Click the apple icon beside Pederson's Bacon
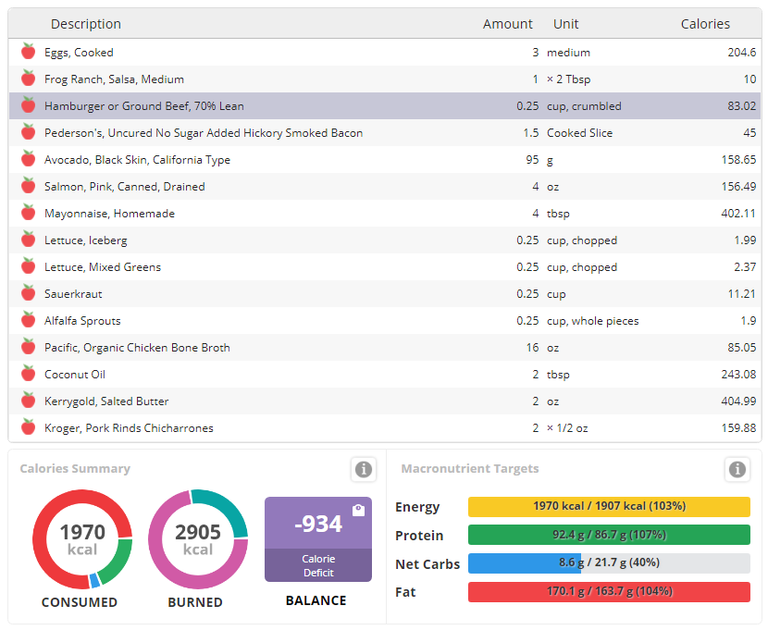Viewport: 768px width, 629px height. [x=28, y=132]
